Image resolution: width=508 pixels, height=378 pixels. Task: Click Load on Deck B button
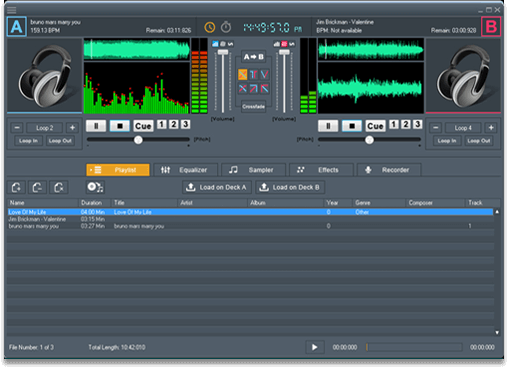[290, 187]
